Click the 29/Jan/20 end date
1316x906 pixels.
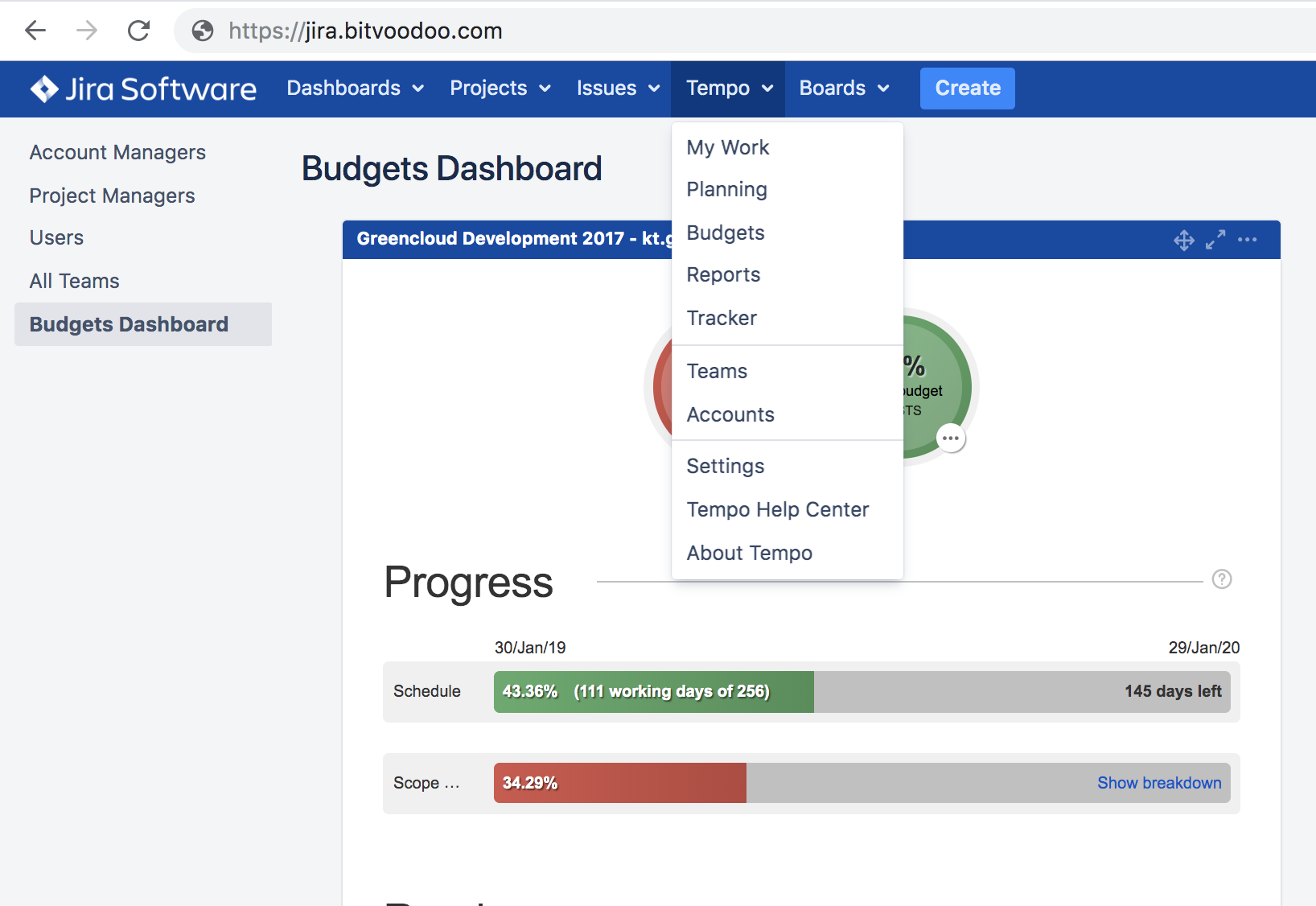pyautogui.click(x=1204, y=648)
